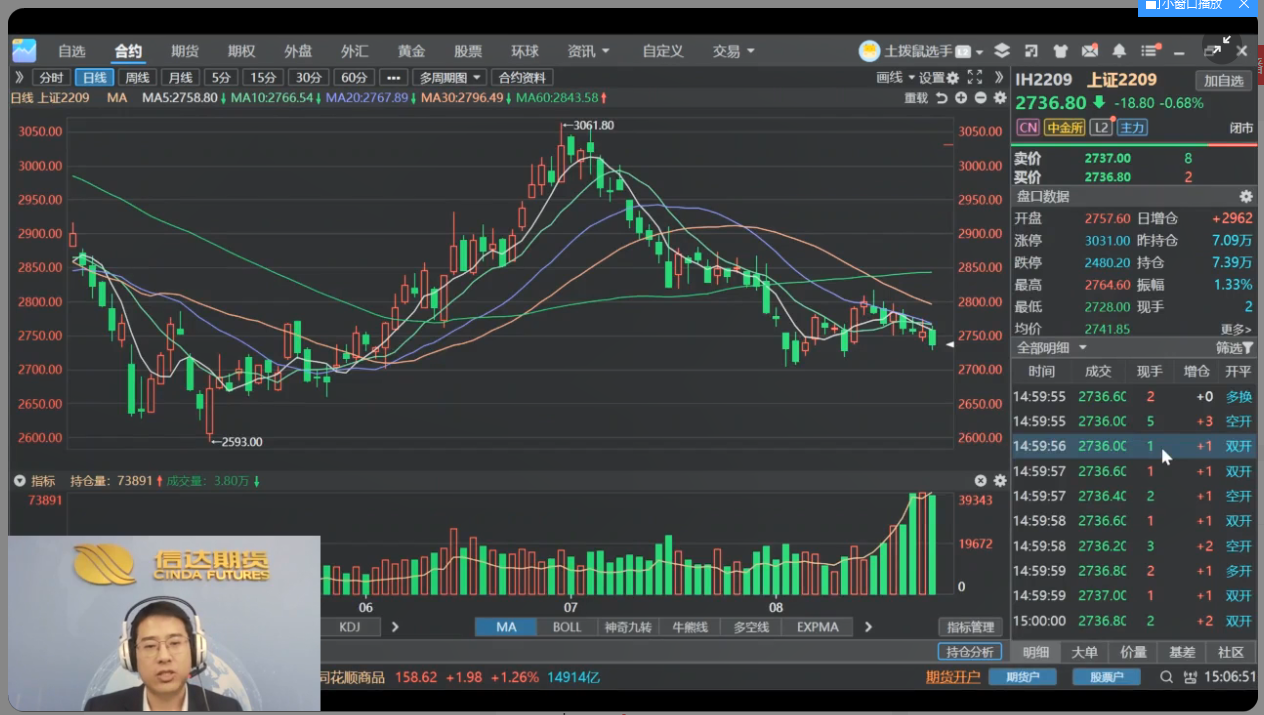
Task: Open the mail envelope icon
Action: tap(1090, 51)
